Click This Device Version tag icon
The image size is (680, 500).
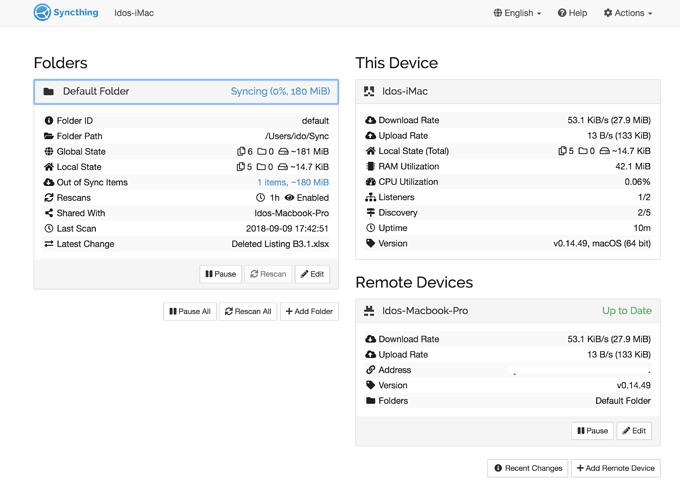[x=370, y=243]
